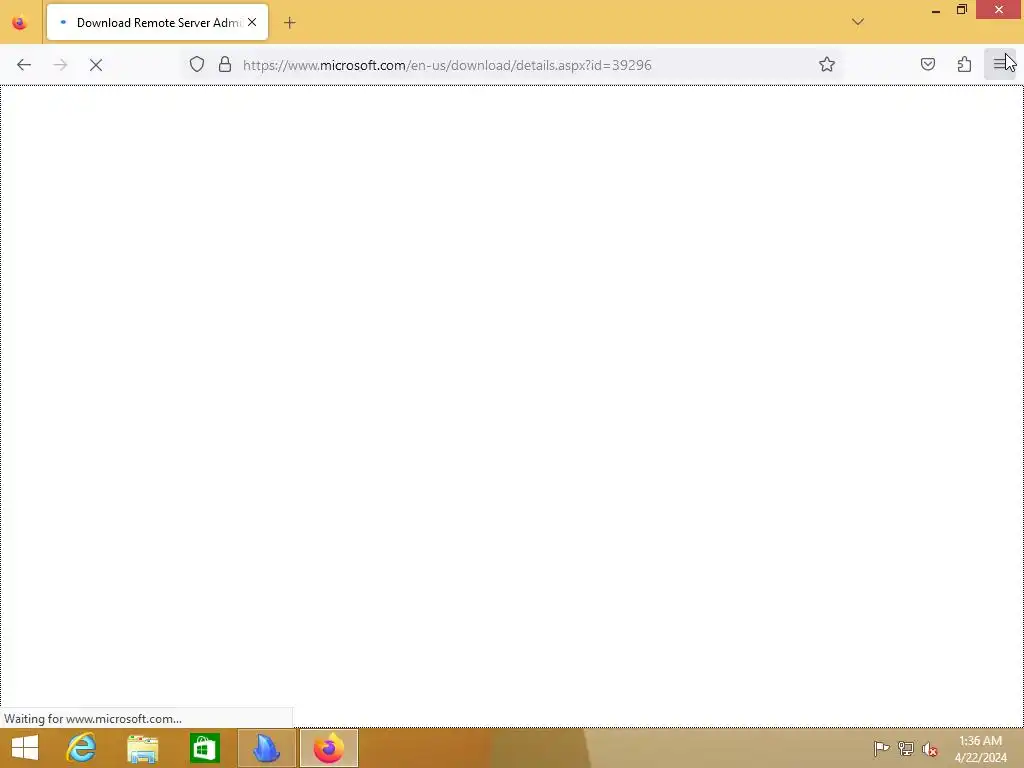Open the tracking protection shield
Screen dimensions: 1024x768
click(x=197, y=64)
